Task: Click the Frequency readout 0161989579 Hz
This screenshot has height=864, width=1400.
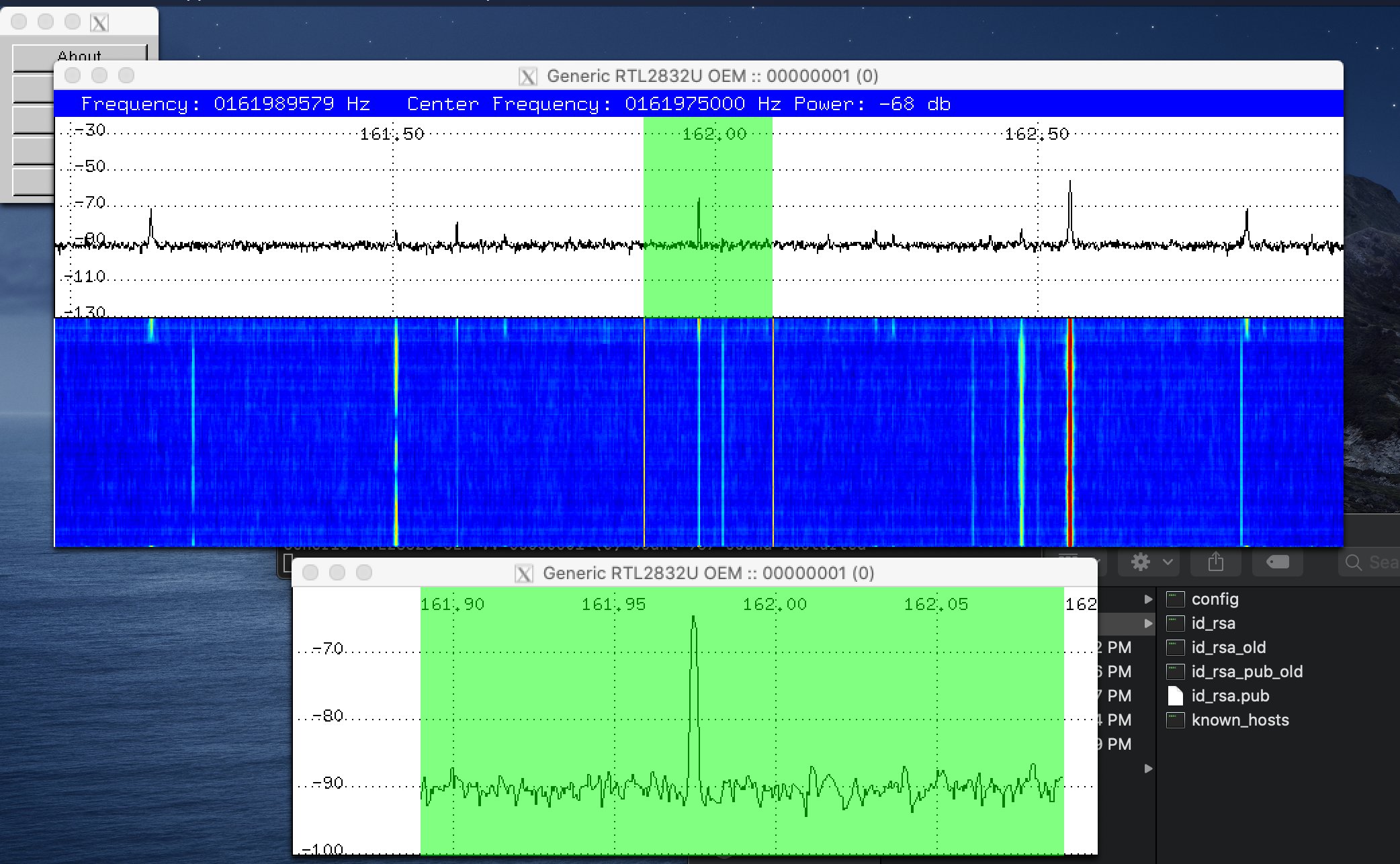Action: 226,104
